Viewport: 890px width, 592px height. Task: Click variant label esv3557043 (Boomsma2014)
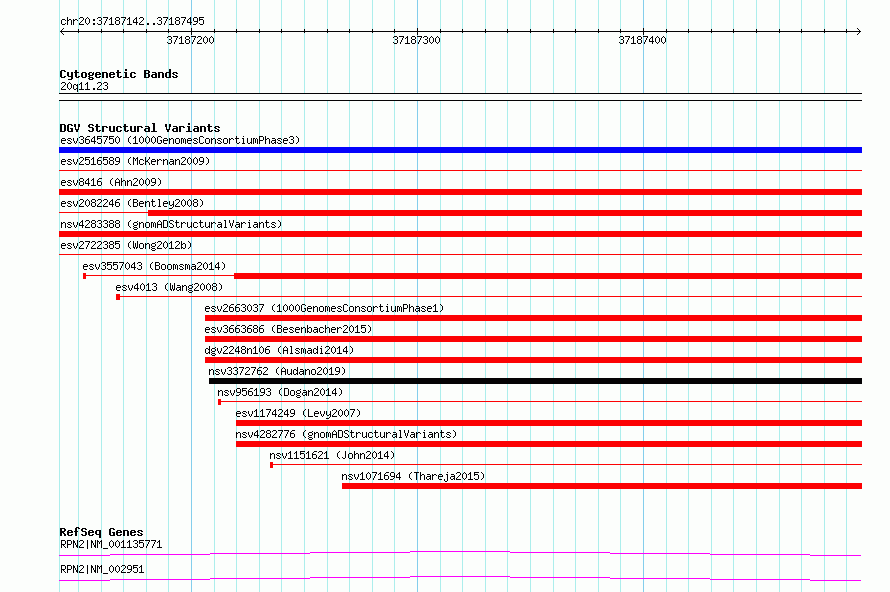[154, 266]
